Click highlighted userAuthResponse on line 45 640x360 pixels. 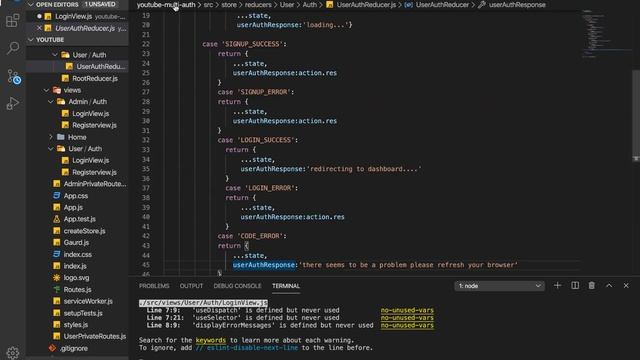(x=264, y=265)
